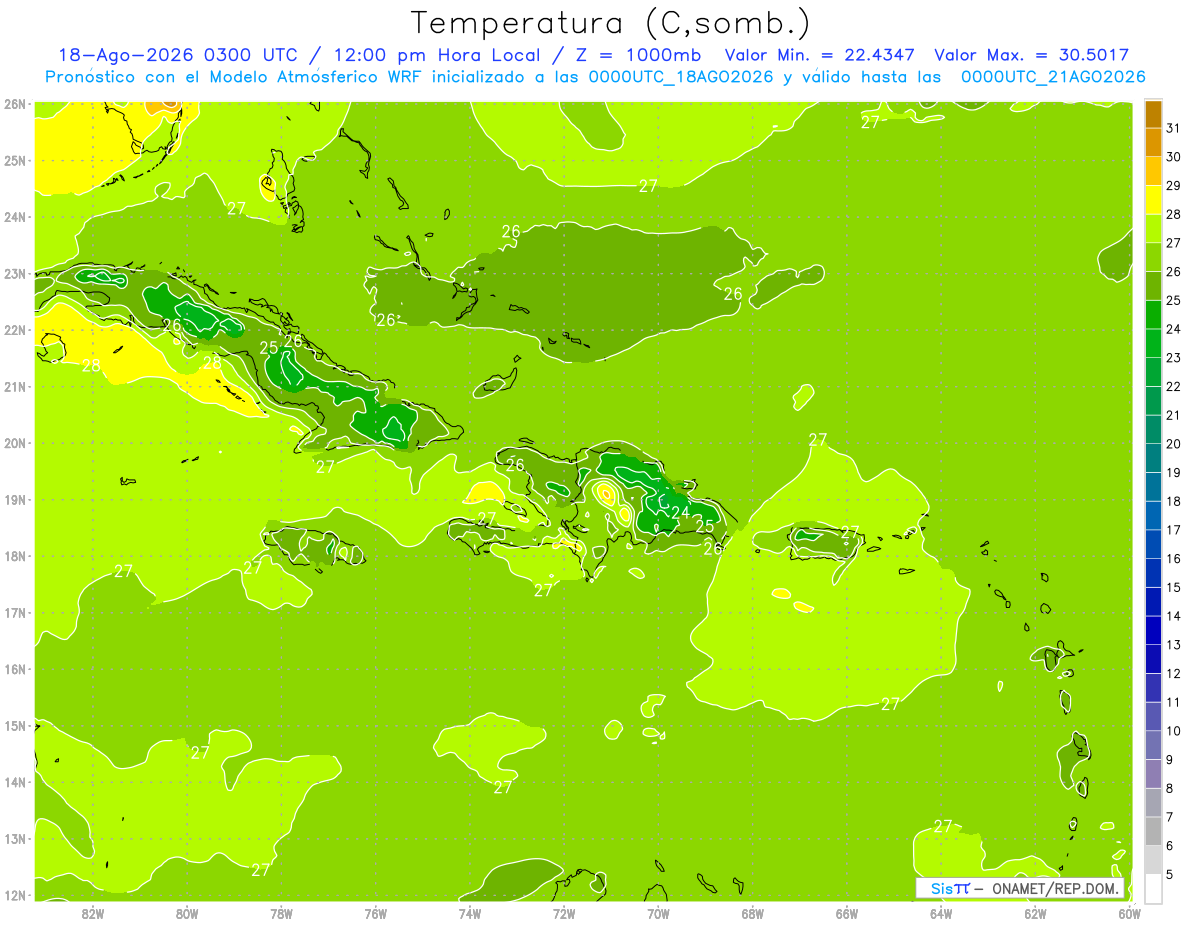Click the 'Z = 1000mb' level text
Image resolution: width=1200 pixels, height=927 pixels.
(636, 55)
